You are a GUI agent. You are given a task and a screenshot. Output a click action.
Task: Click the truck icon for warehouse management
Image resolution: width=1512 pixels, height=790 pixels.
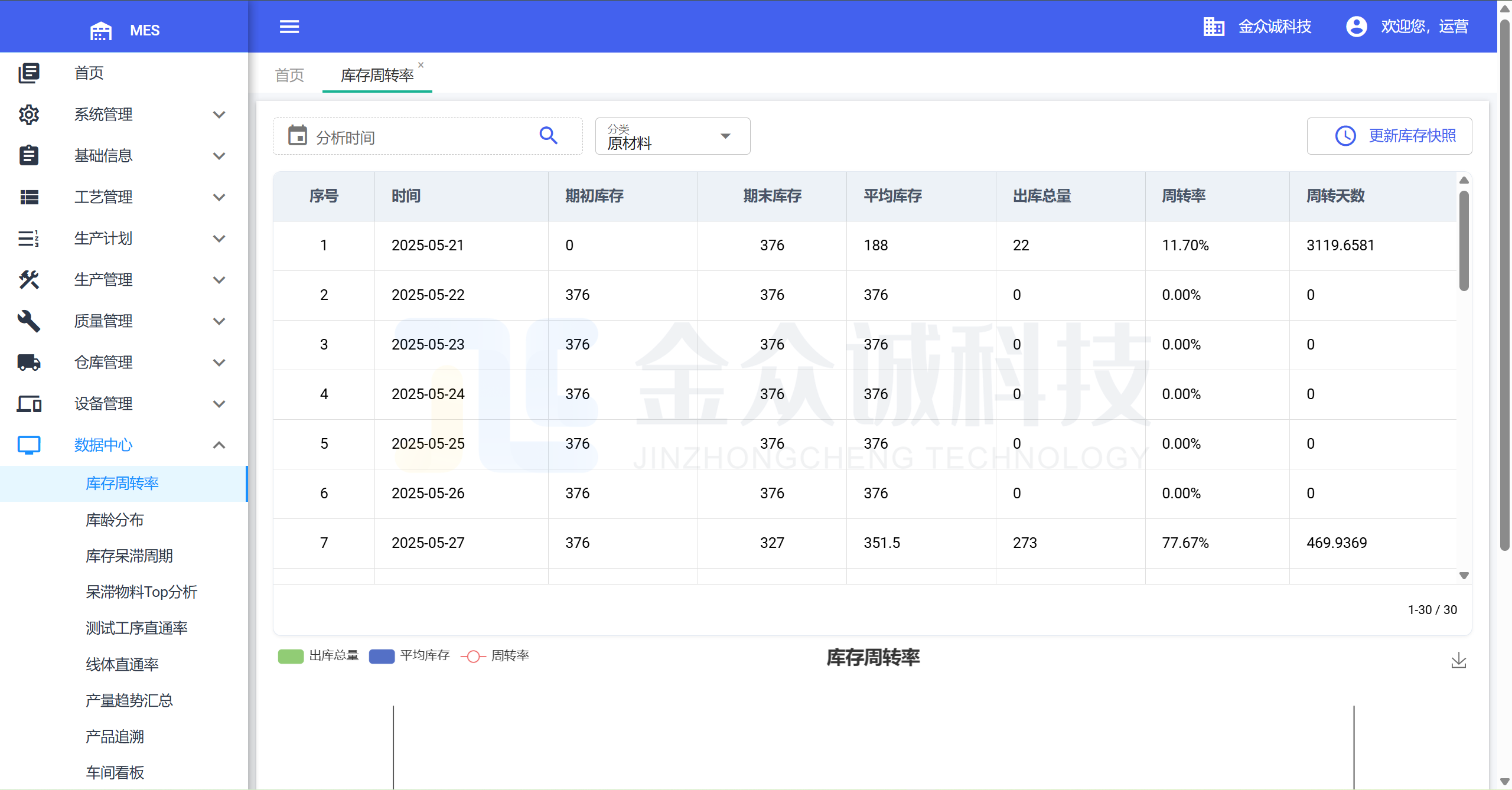(x=28, y=362)
